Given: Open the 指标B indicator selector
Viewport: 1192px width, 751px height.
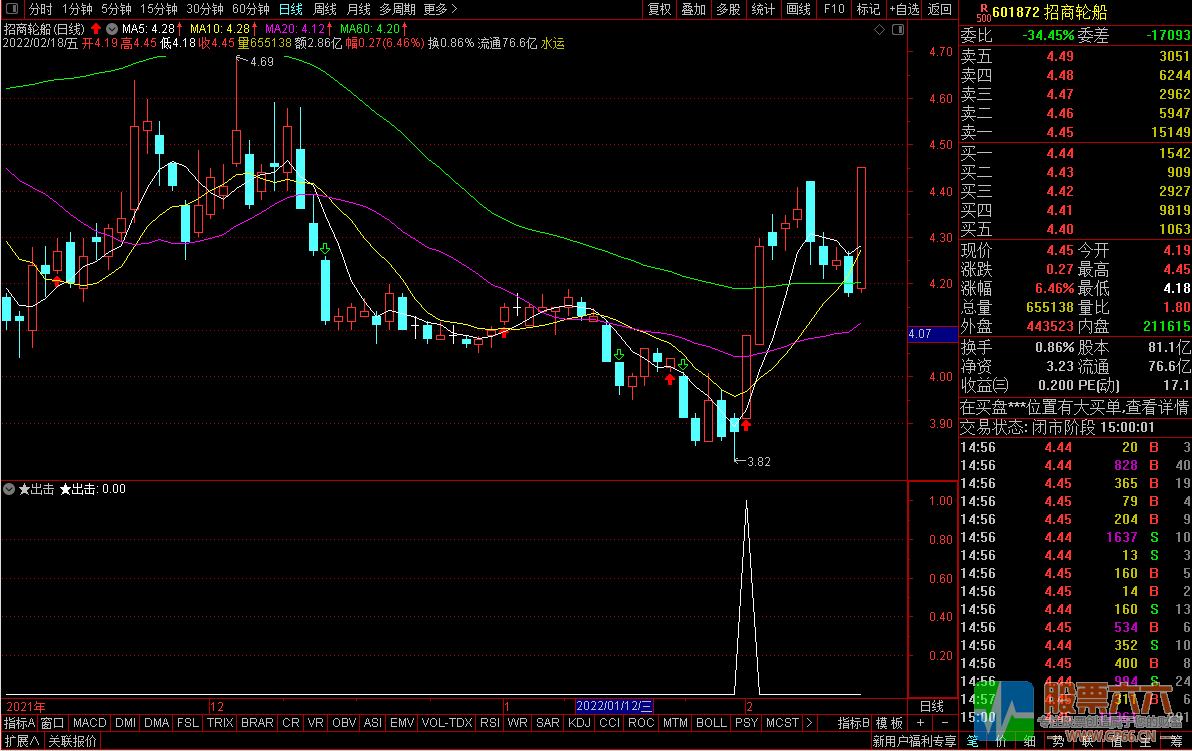Looking at the screenshot, I should tap(854, 723).
